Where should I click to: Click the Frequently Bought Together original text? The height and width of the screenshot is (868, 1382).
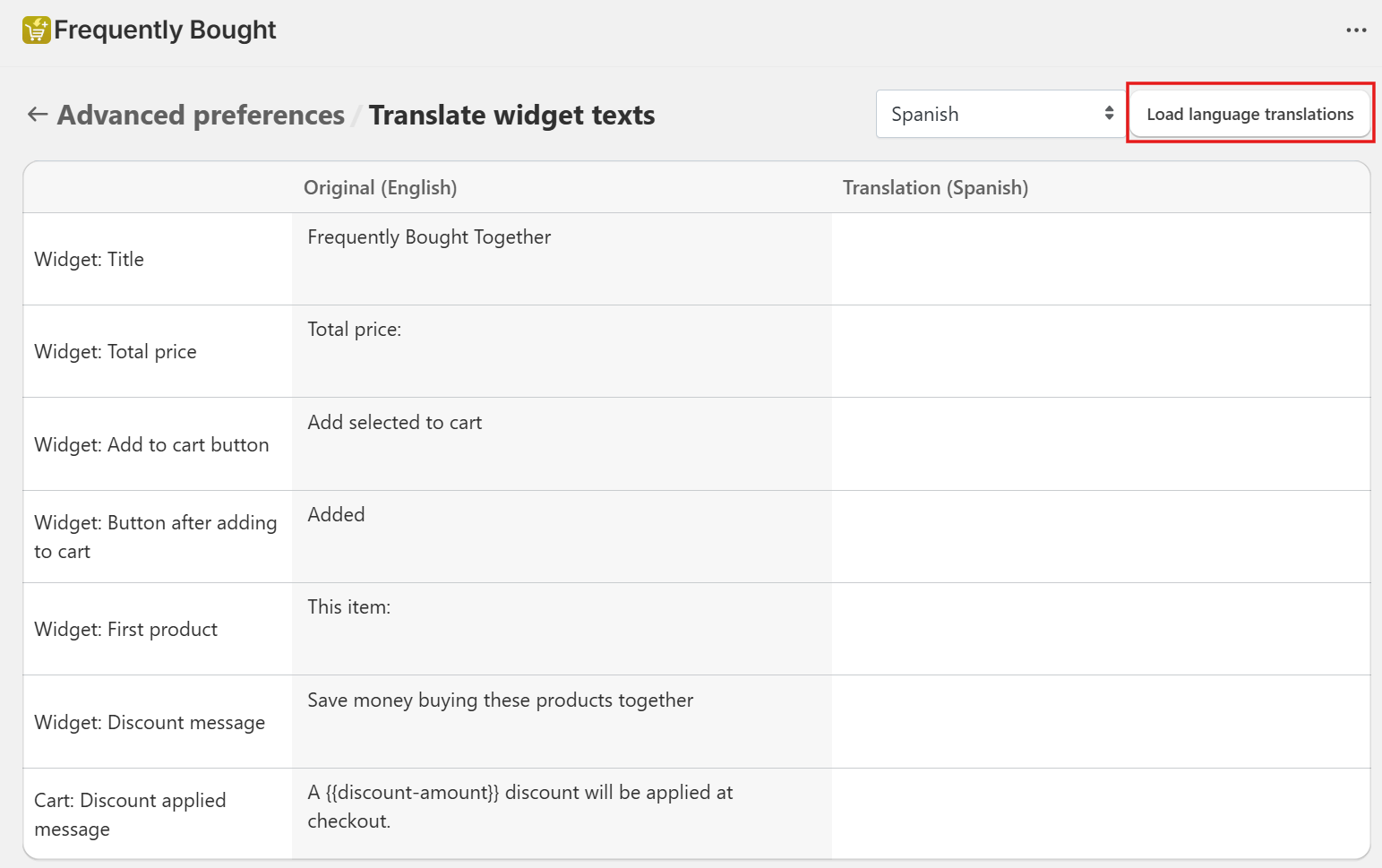429,237
